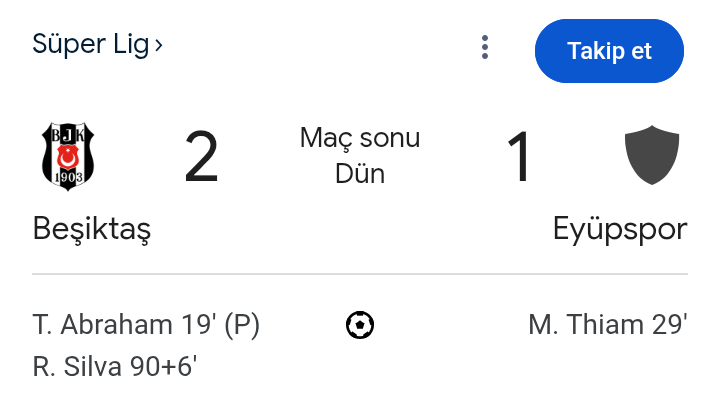Click Beşiktaş score number 2
This screenshot has width=720, height=397.
tap(201, 157)
